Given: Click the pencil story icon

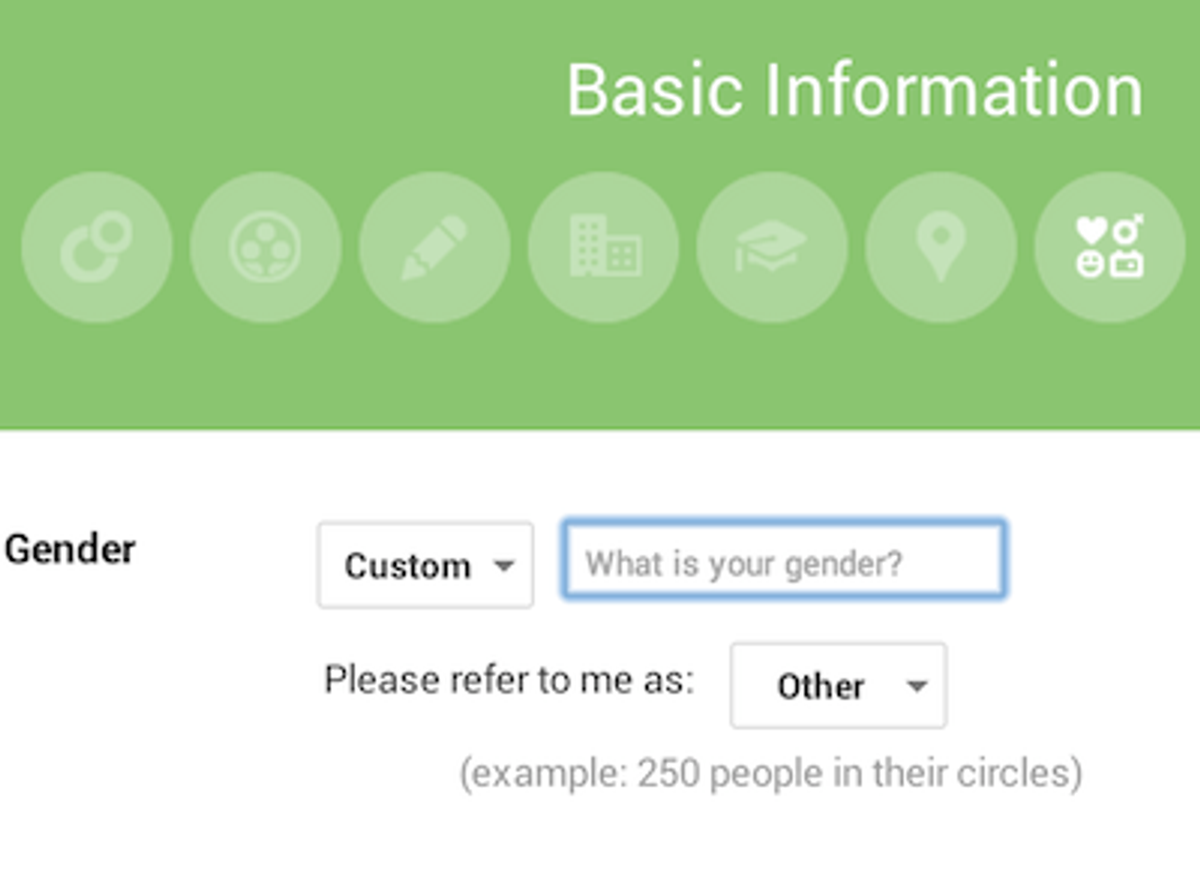Looking at the screenshot, I should pyautogui.click(x=434, y=247).
